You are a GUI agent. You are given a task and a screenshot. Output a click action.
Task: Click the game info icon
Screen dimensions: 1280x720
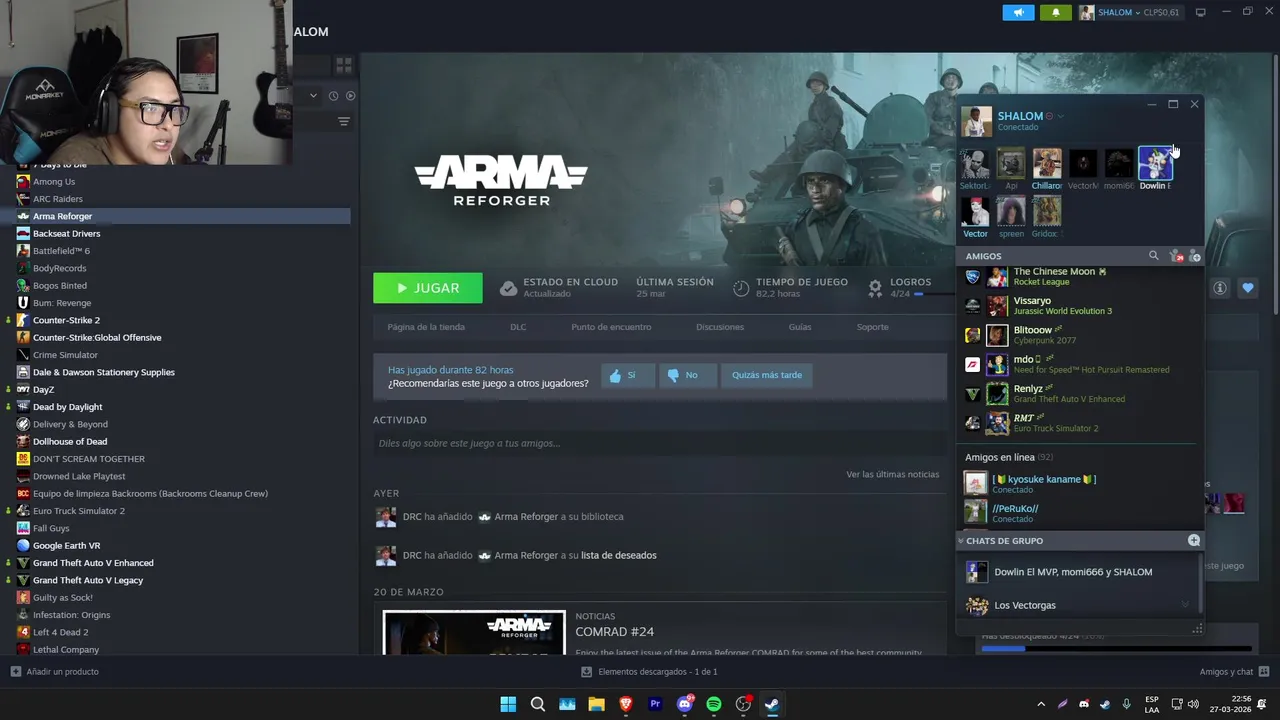(x=1220, y=288)
